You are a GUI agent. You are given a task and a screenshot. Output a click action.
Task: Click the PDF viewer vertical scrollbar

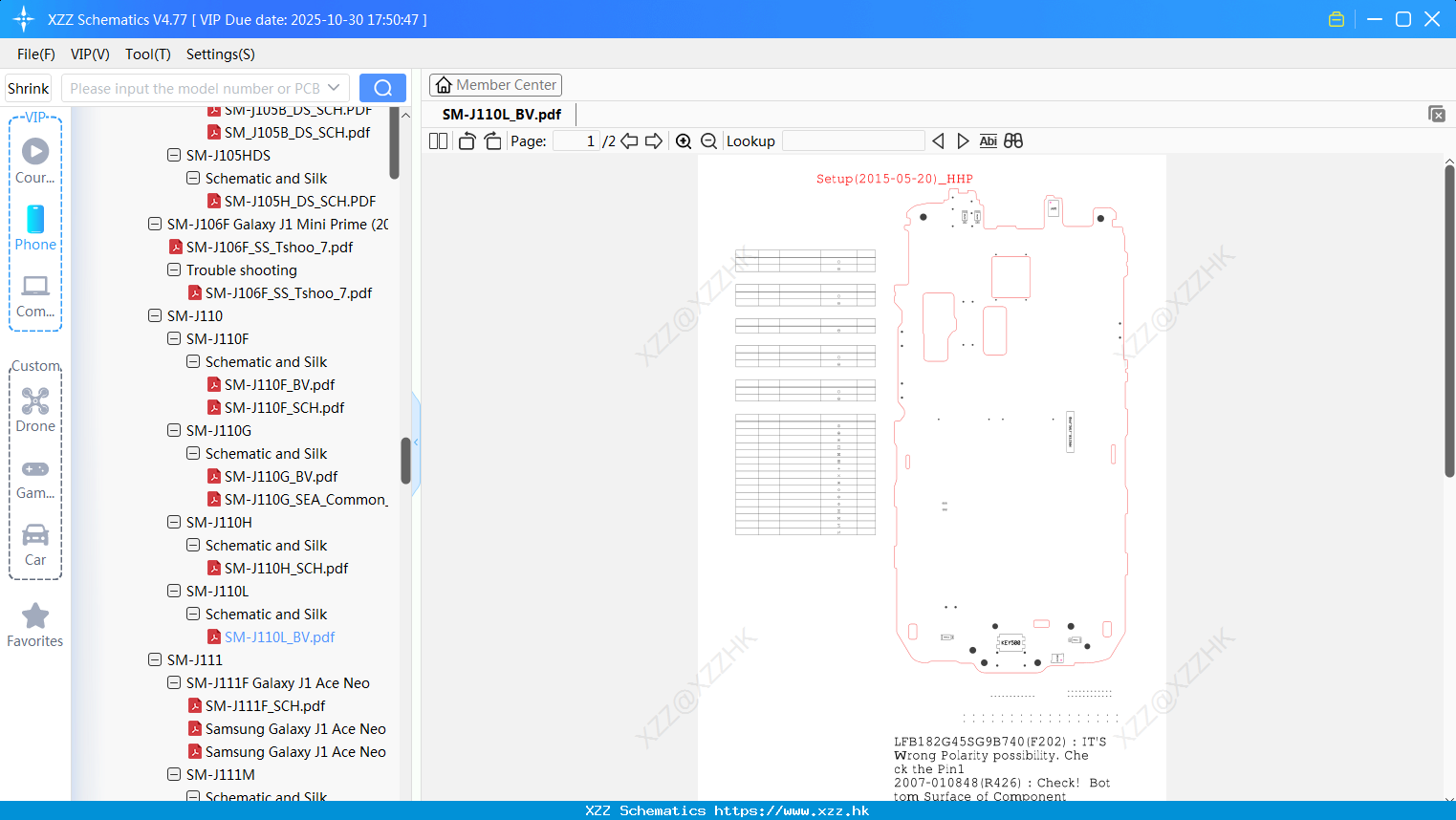1449,321
